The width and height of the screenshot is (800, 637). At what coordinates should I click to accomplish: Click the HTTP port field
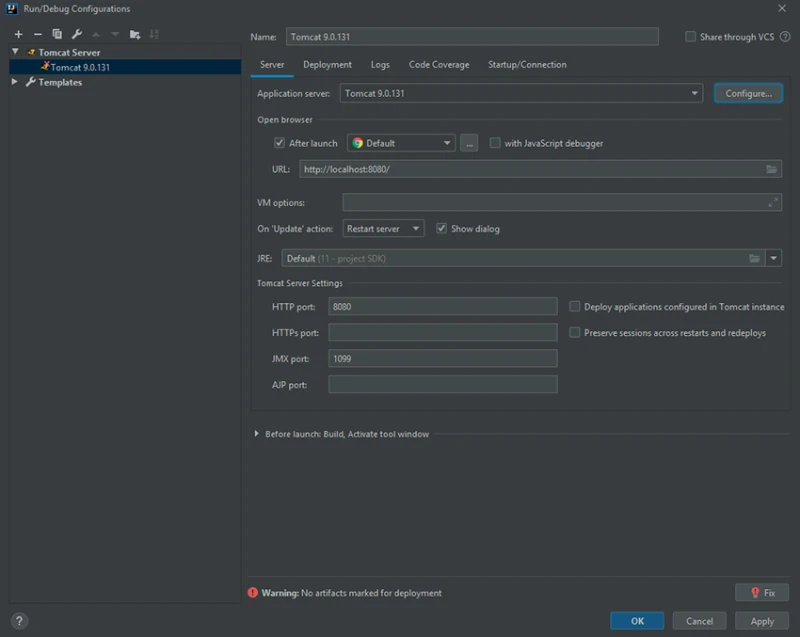tap(442, 307)
